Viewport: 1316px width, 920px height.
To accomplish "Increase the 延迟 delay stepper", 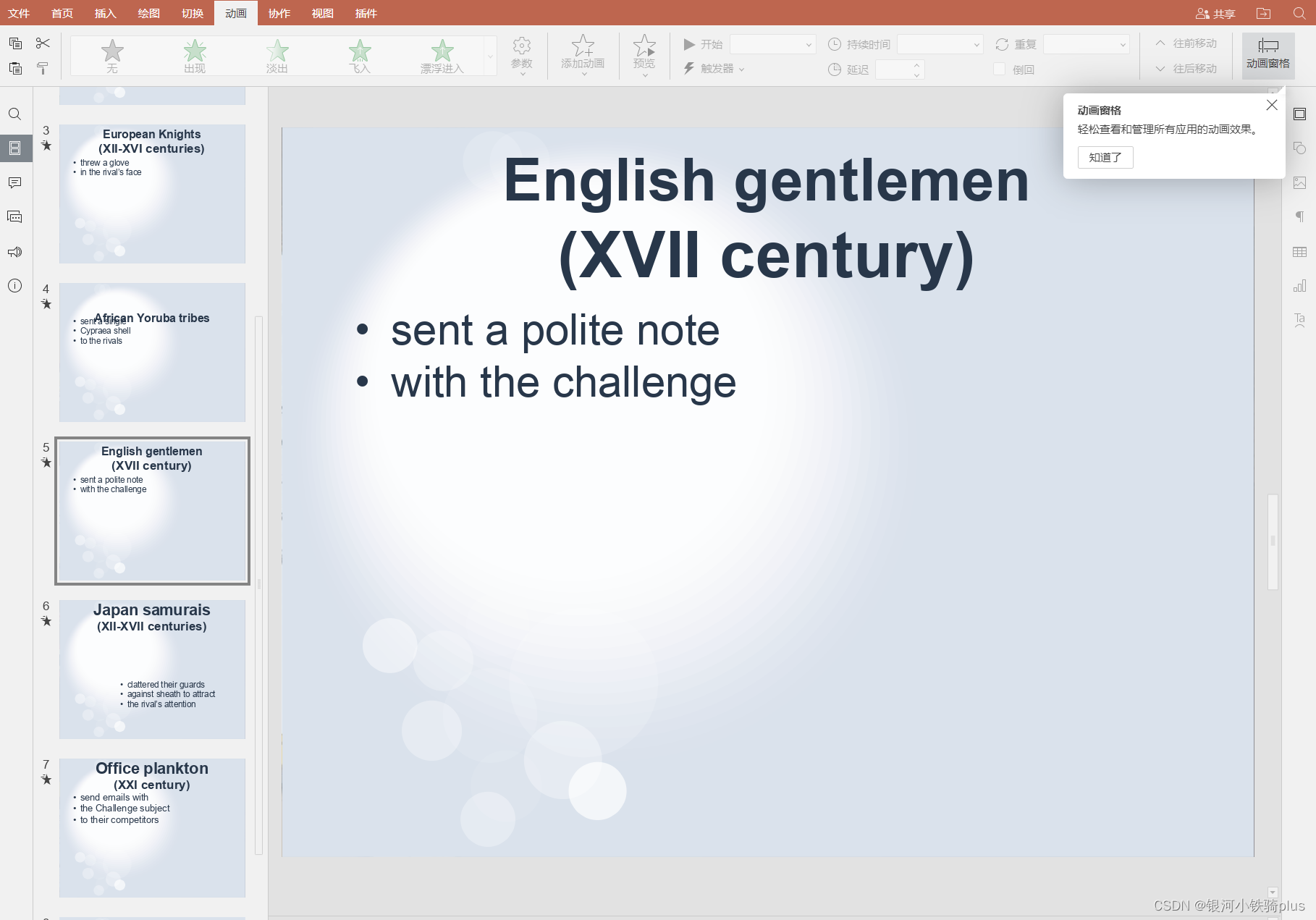I will (916, 65).
